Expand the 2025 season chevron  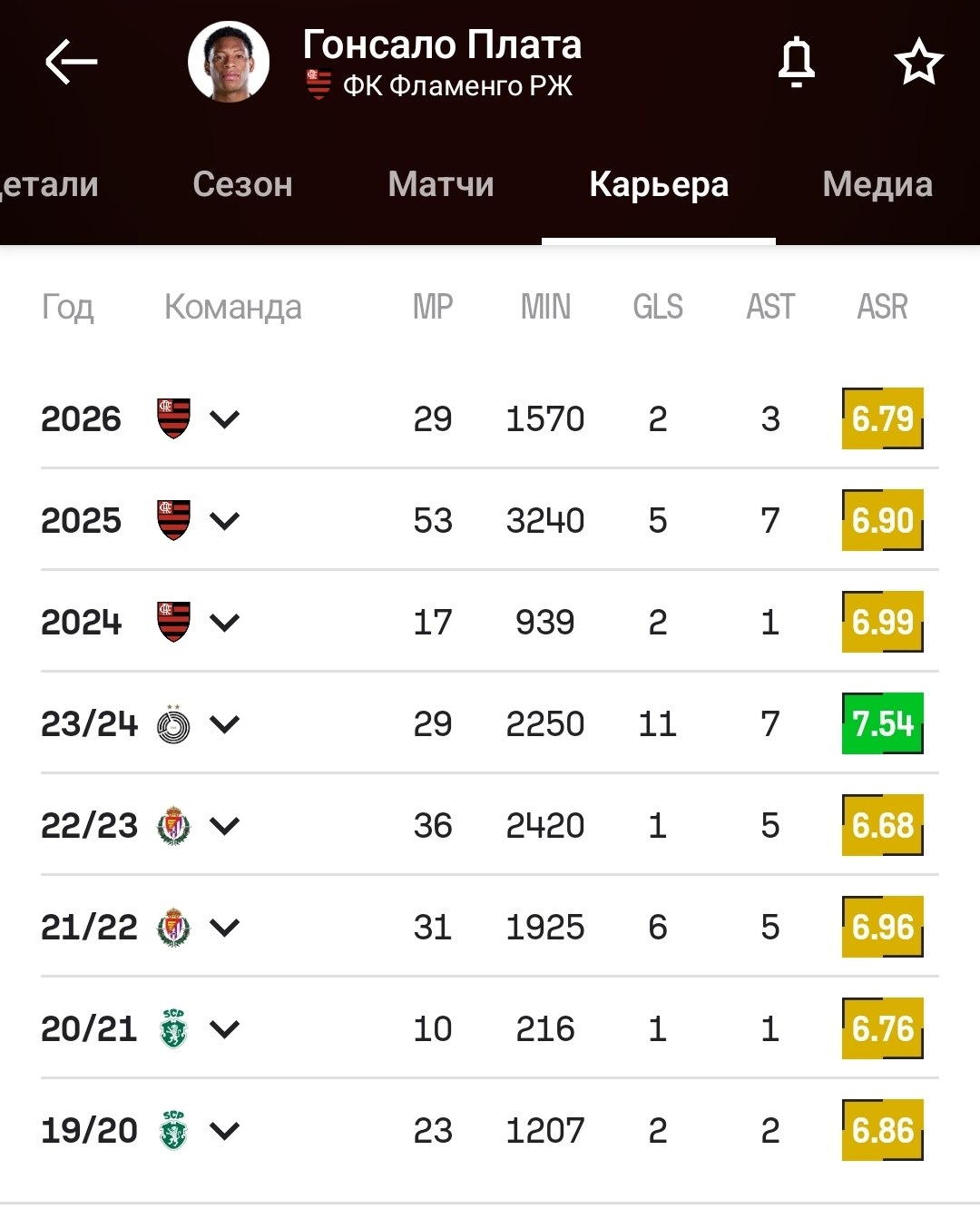[224, 521]
